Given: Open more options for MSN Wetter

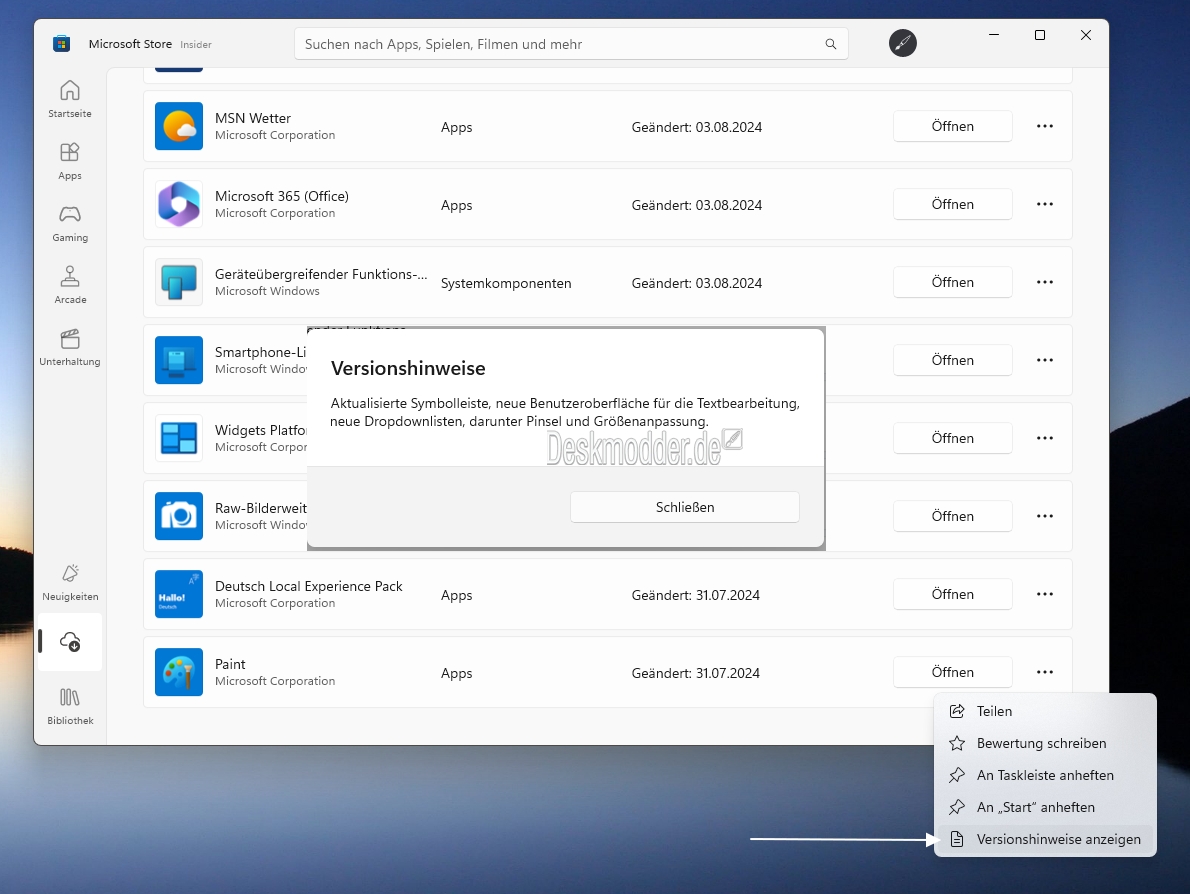Looking at the screenshot, I should tap(1045, 126).
